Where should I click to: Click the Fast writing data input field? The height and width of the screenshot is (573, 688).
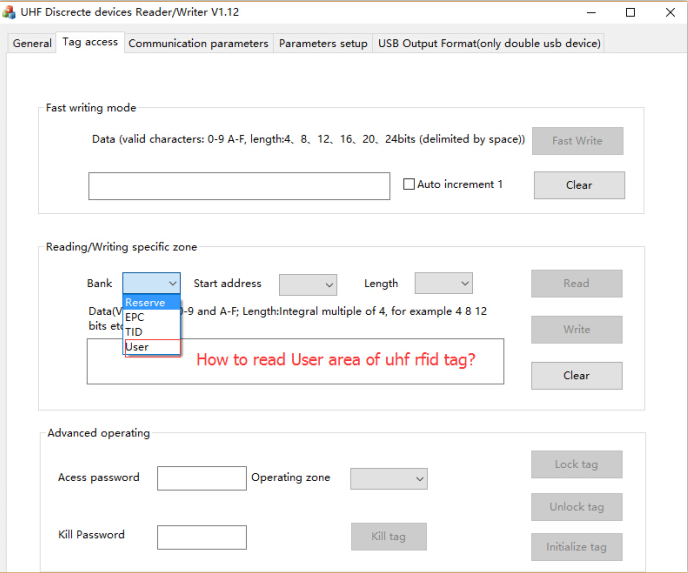click(x=239, y=186)
